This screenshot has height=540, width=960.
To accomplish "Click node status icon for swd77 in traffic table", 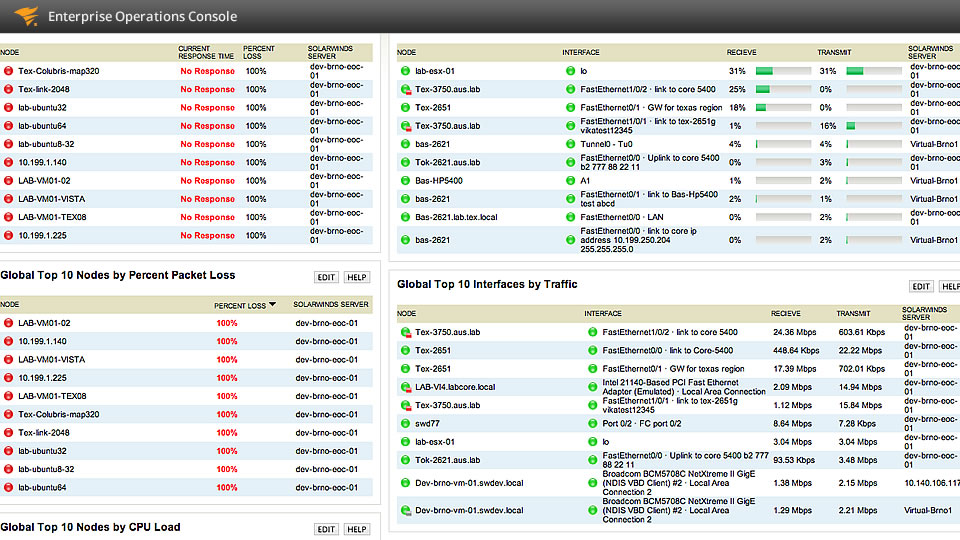I will 405,424.
